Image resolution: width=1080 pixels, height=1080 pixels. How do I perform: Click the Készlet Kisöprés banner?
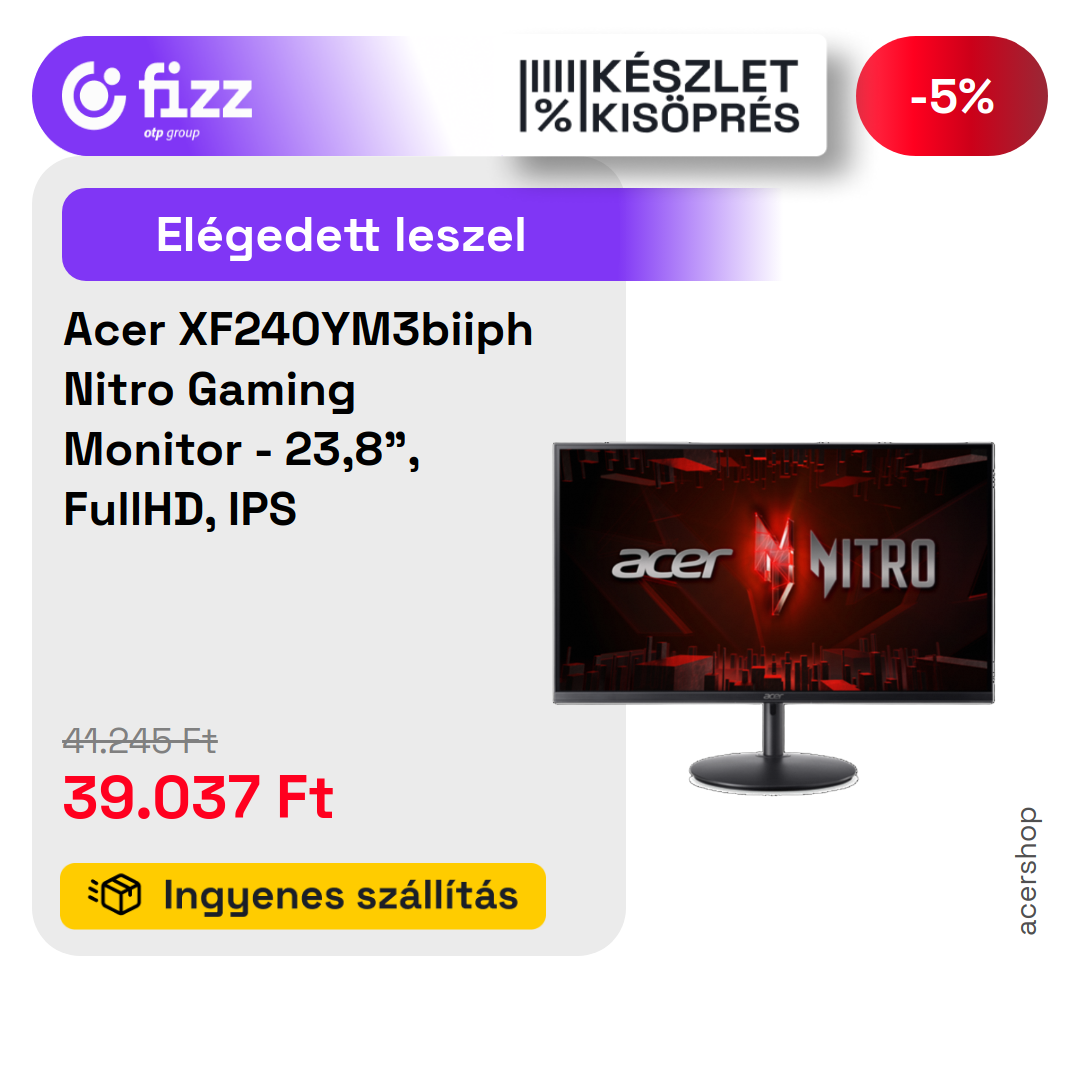(x=660, y=96)
